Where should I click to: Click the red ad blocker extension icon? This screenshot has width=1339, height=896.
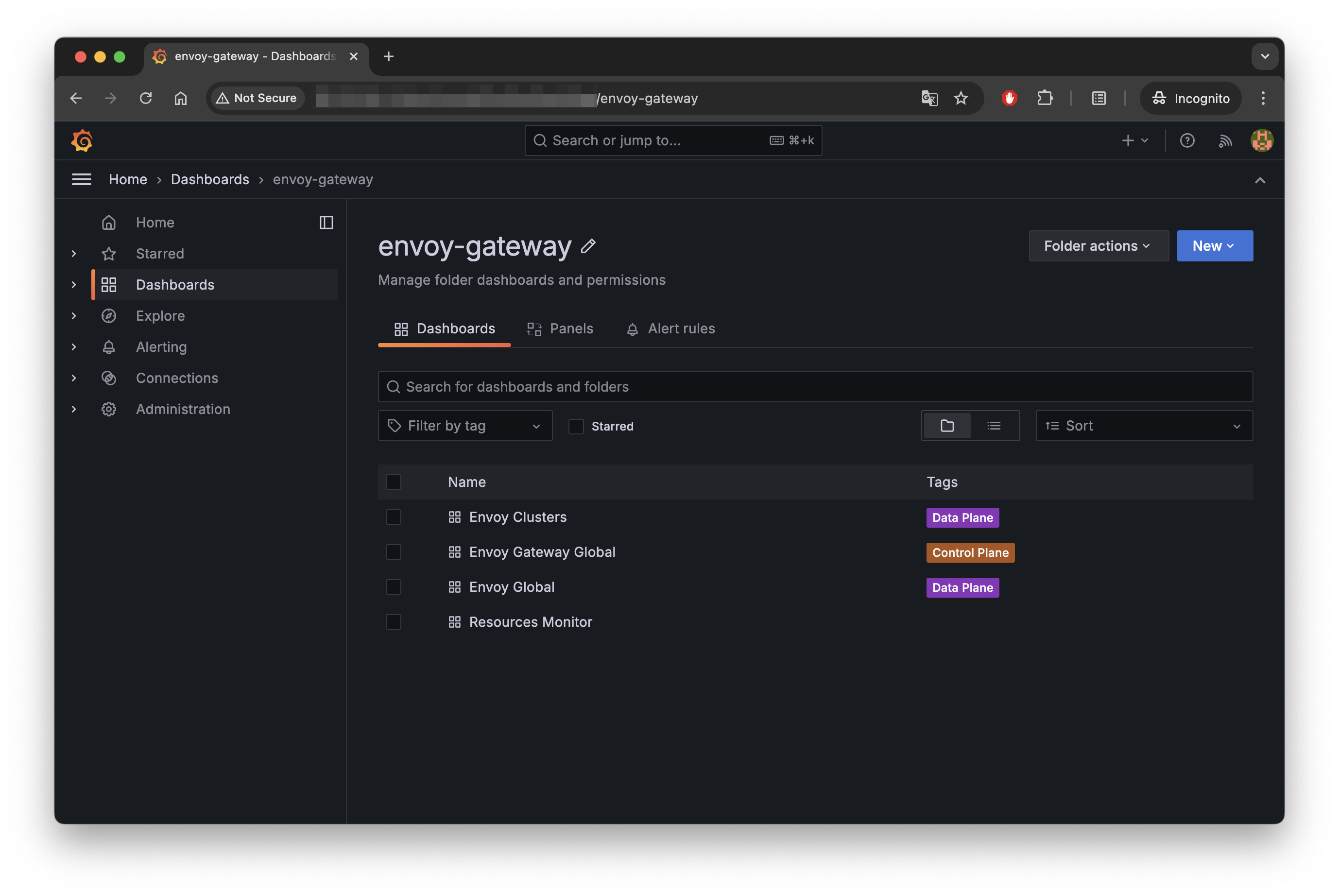[x=1010, y=98]
